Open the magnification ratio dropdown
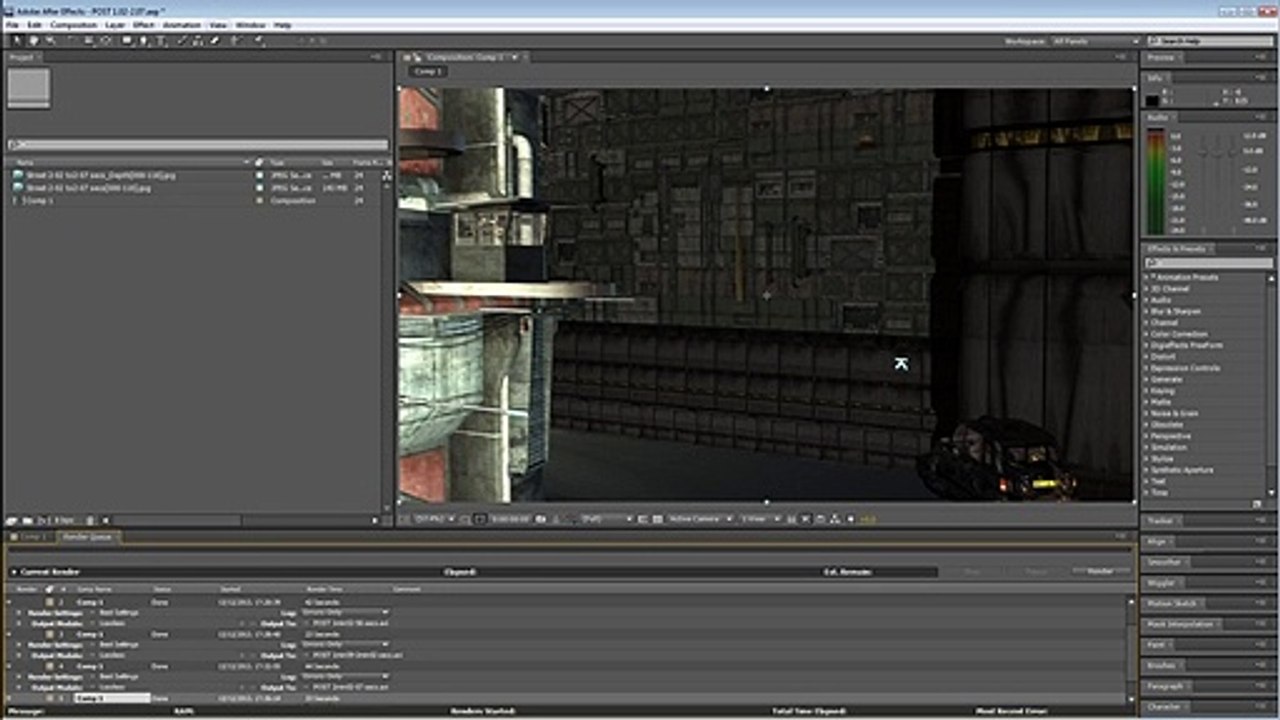This screenshot has height=720, width=1280. pyautogui.click(x=437, y=519)
